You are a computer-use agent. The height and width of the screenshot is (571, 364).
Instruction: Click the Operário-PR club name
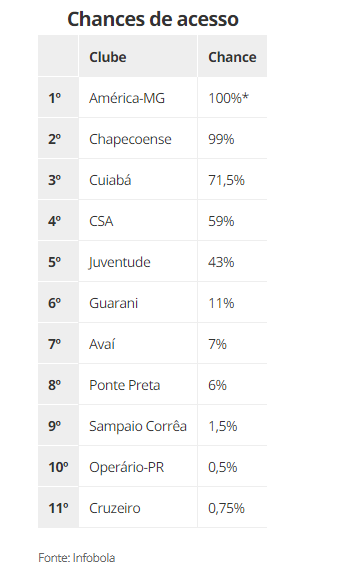point(127,467)
